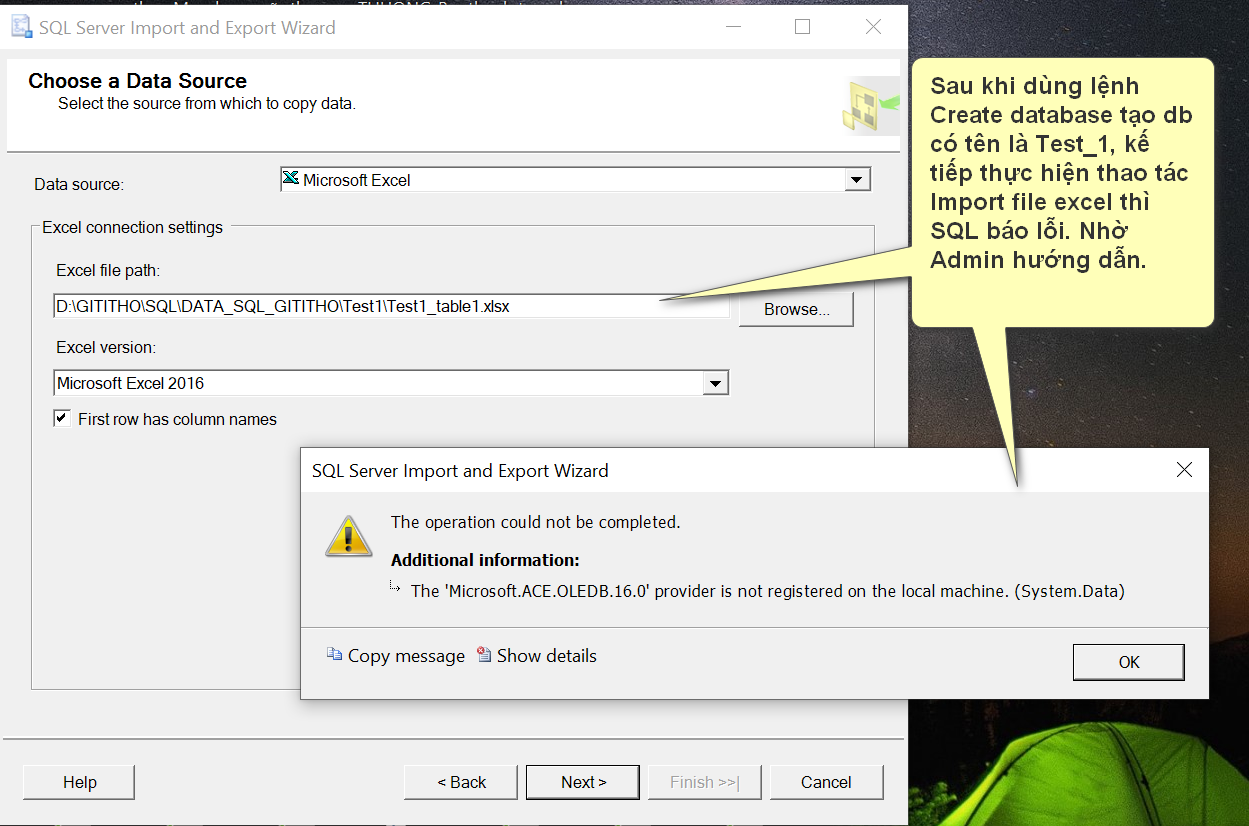This screenshot has width=1249, height=826.
Task: Expand the Excel version dropdown arrow
Action: 714,383
